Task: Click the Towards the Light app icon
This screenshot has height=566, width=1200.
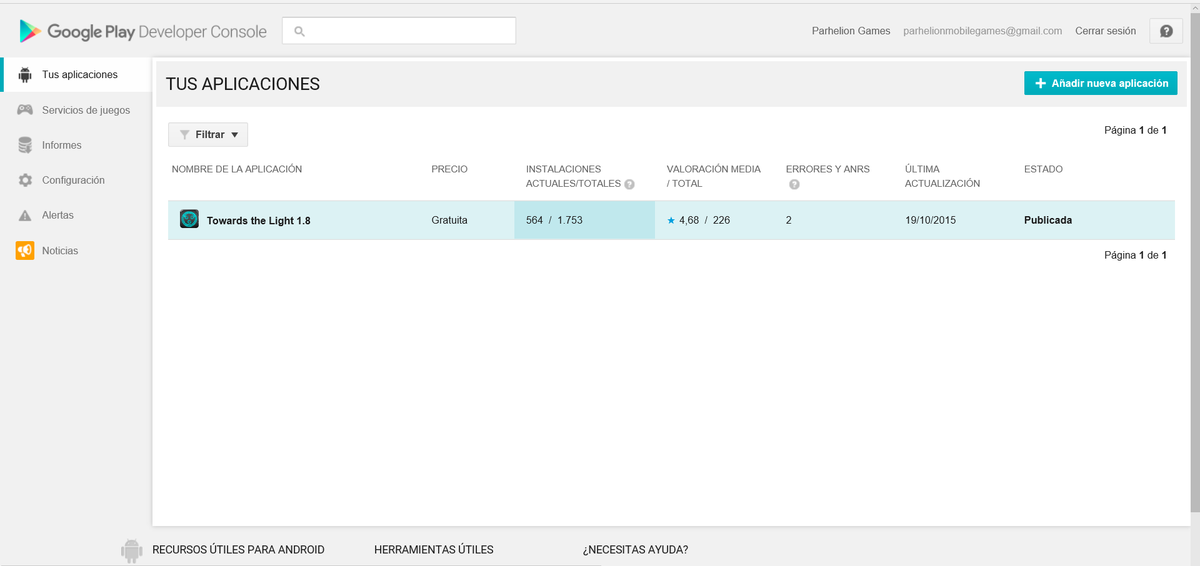Action: (x=189, y=219)
